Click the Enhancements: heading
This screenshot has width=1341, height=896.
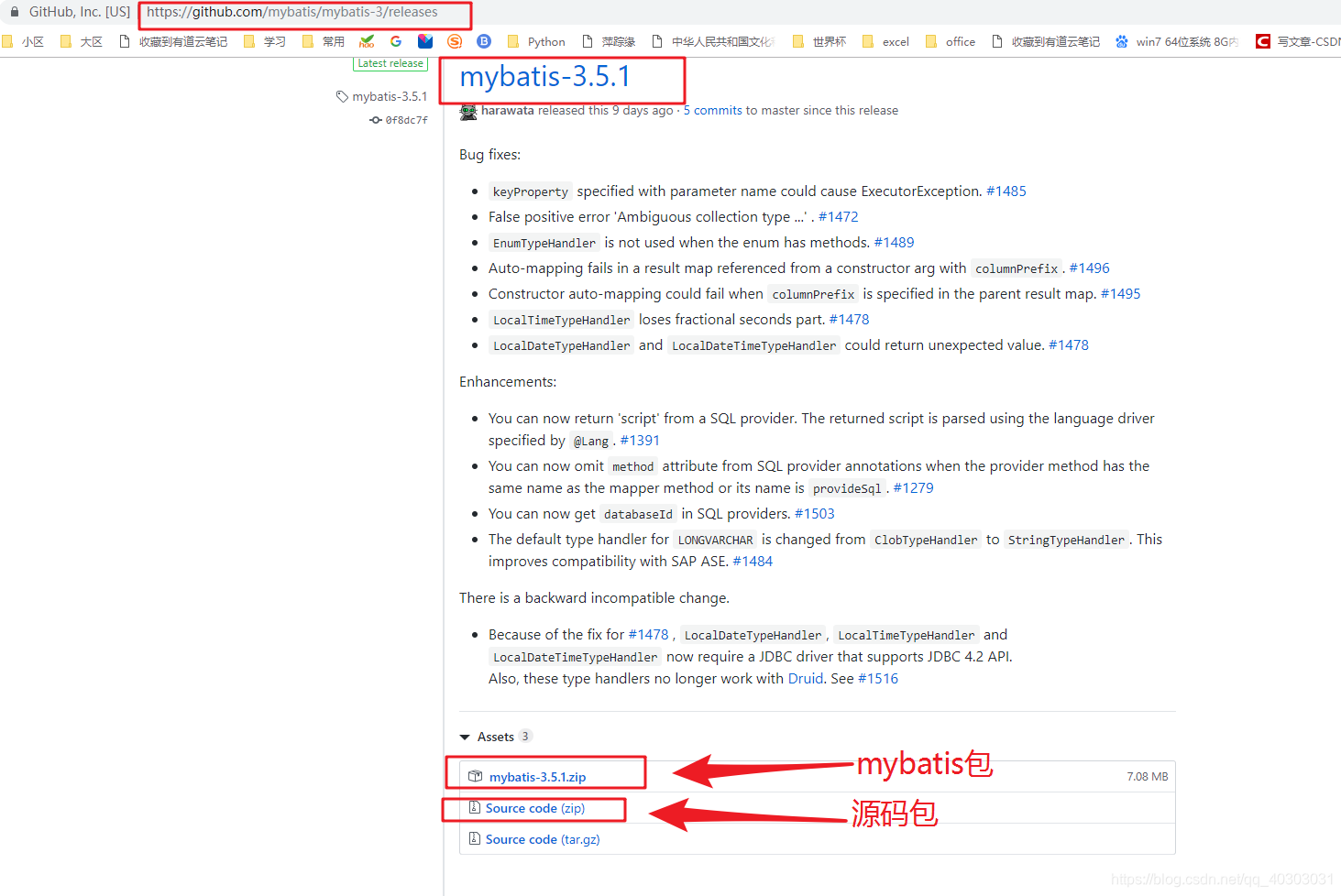[x=508, y=382]
